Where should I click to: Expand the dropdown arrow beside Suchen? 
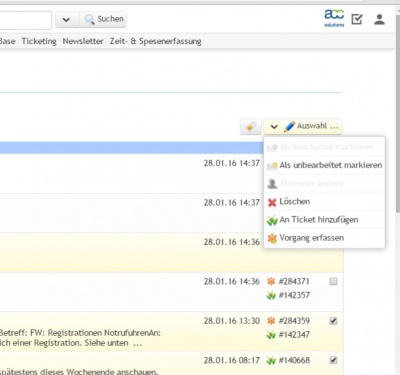tap(66, 20)
